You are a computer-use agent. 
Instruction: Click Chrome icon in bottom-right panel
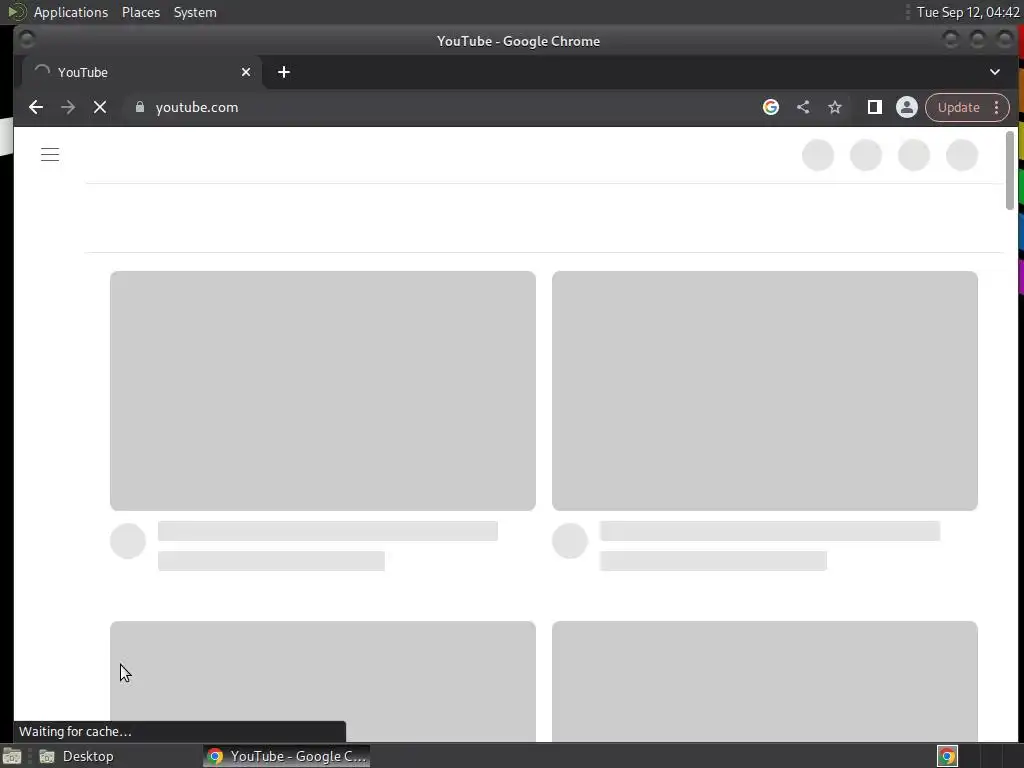click(947, 756)
